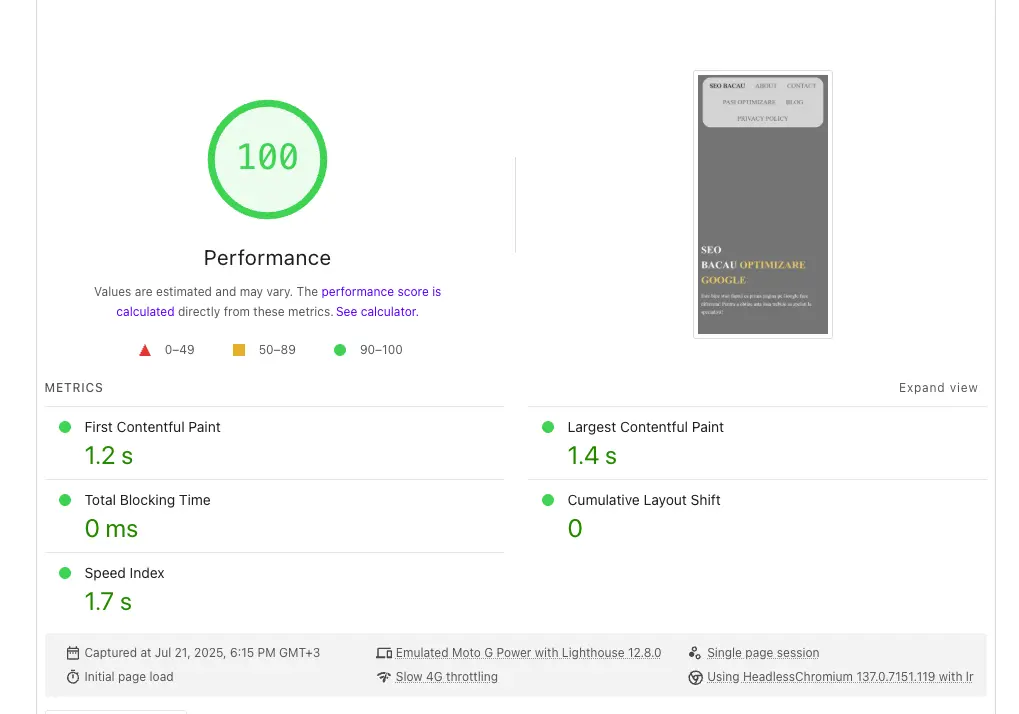Click the 100 Performance score gauge

[267, 158]
